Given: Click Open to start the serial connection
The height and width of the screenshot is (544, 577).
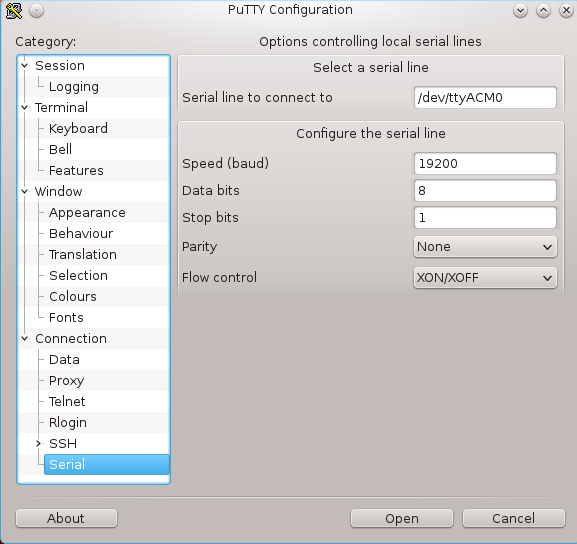Looking at the screenshot, I should (x=402, y=518).
